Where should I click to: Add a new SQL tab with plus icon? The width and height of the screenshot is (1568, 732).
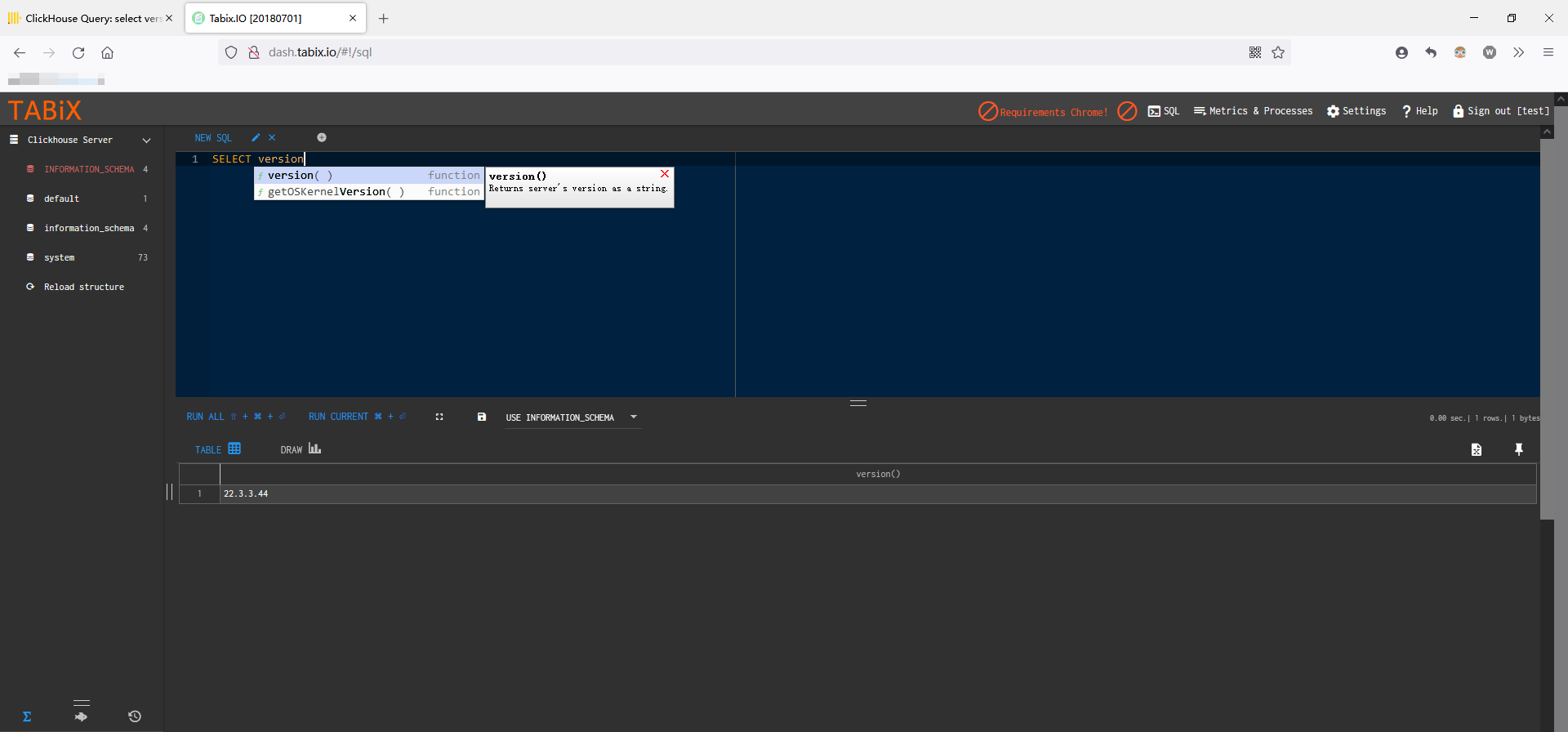pos(322,138)
